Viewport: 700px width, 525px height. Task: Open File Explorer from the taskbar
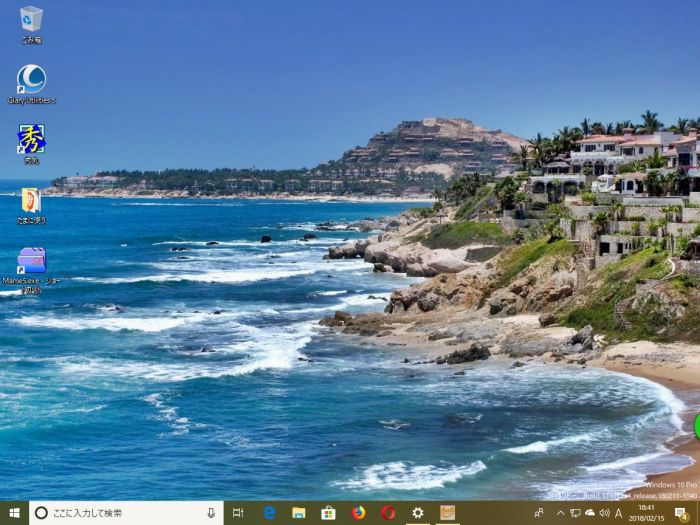point(298,512)
